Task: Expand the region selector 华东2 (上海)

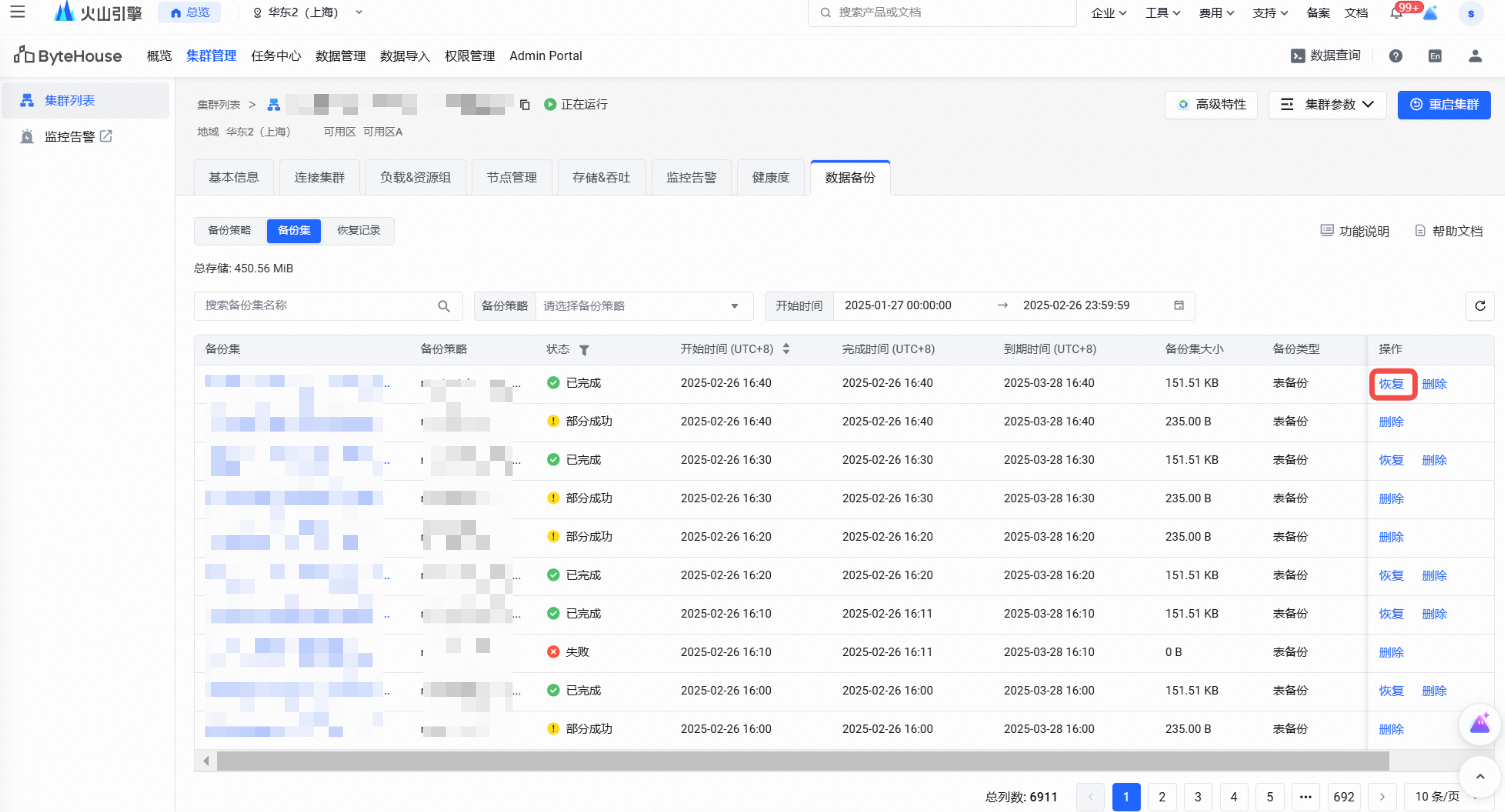Action: [307, 12]
